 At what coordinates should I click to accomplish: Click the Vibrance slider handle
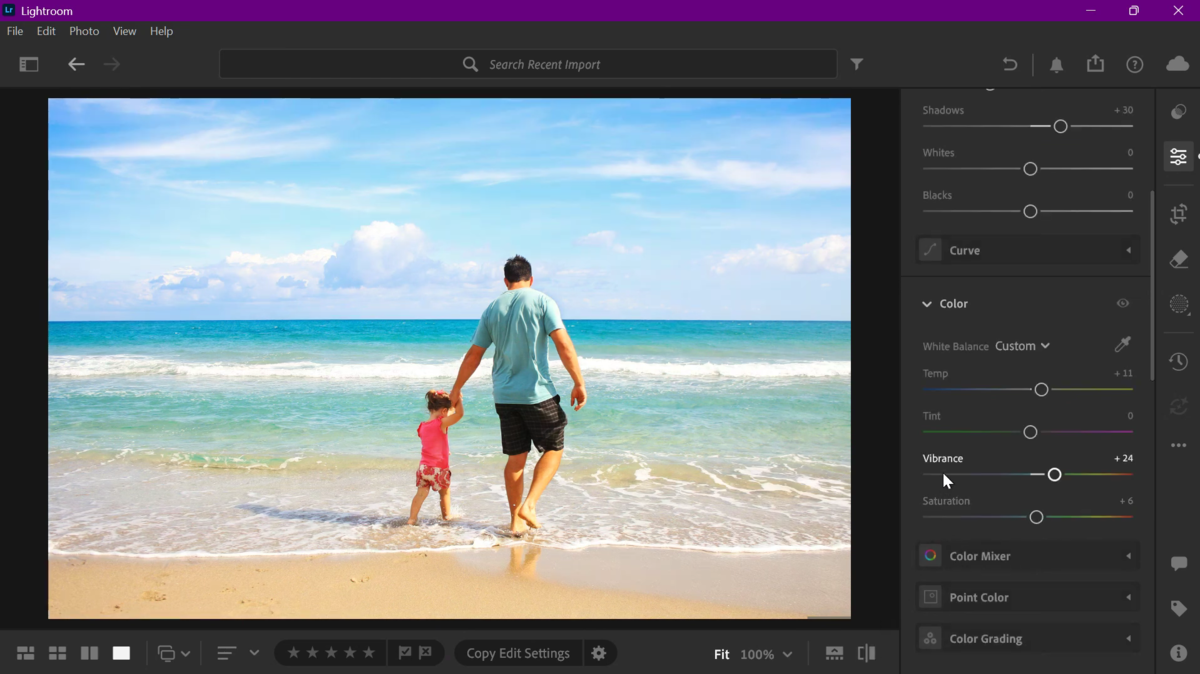[1054, 474]
